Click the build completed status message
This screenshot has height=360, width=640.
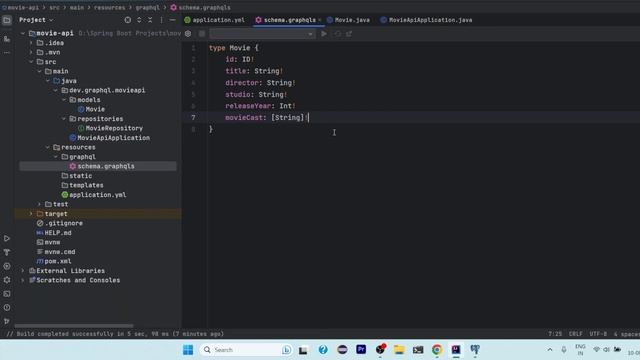115,334
